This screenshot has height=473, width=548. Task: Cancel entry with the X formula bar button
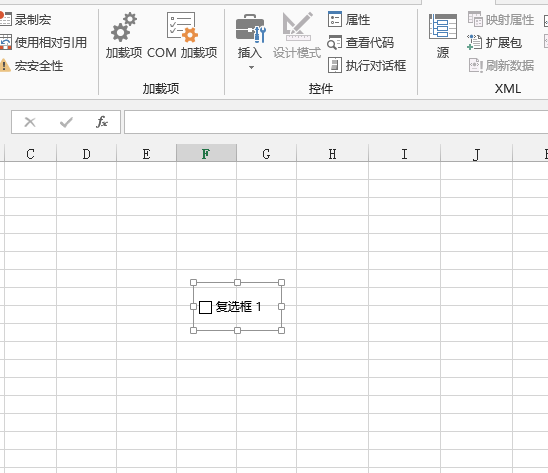pyautogui.click(x=30, y=122)
